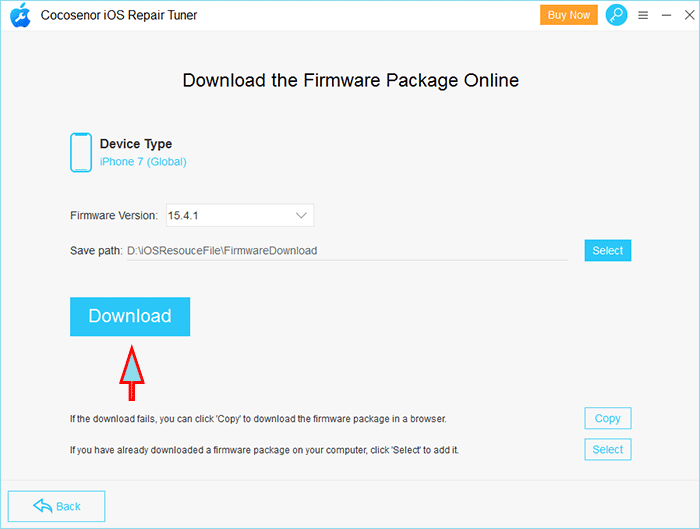
Task: Open the registration key icon
Action: coord(616,15)
